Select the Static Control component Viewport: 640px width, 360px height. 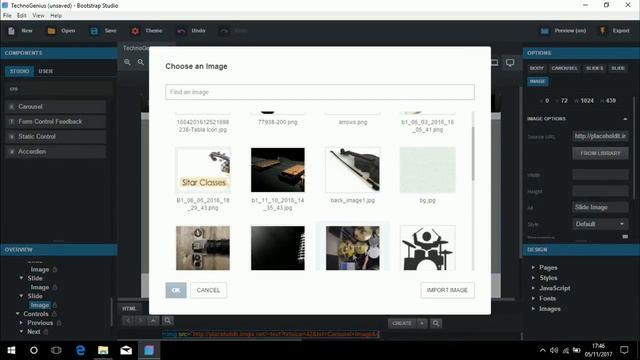56,136
